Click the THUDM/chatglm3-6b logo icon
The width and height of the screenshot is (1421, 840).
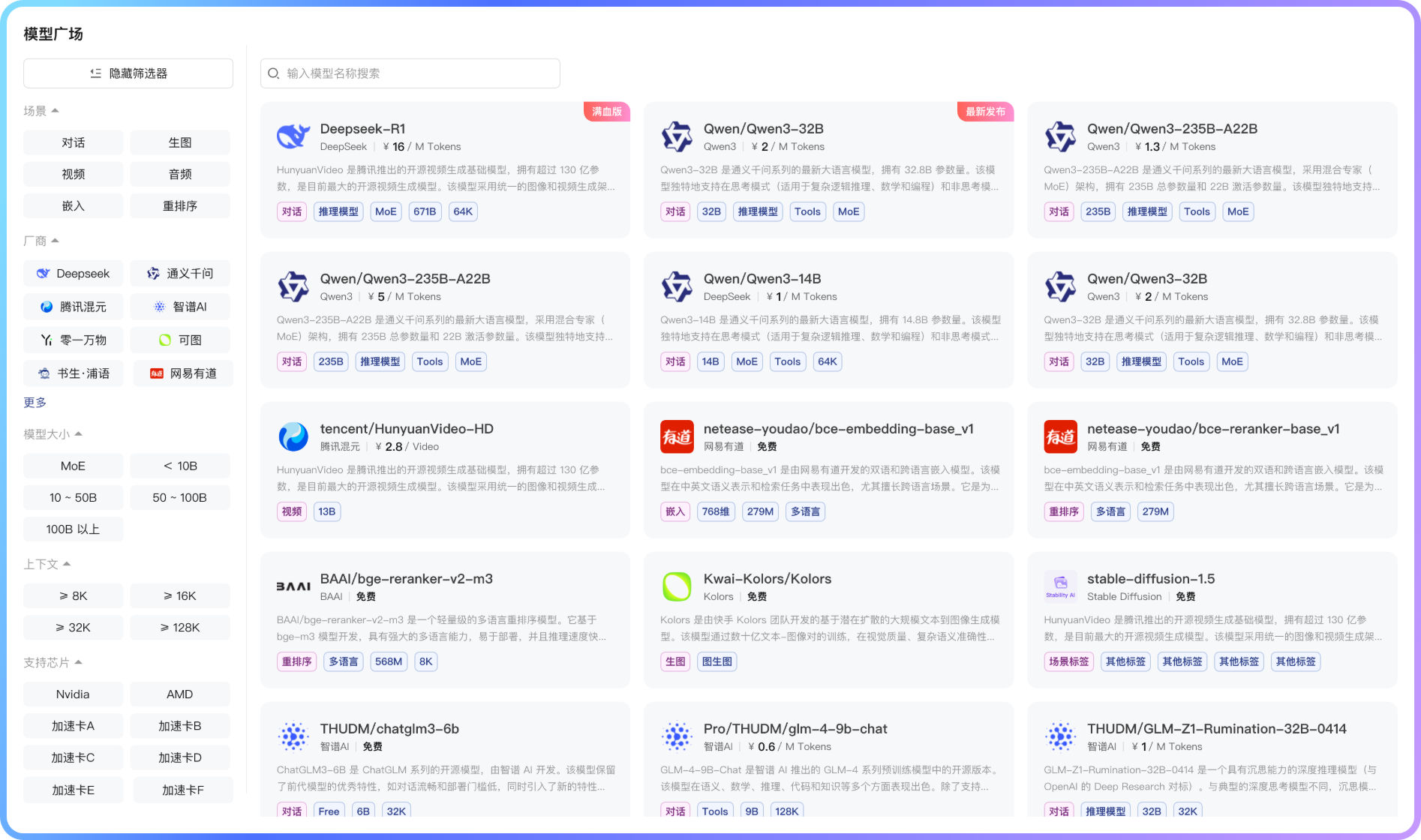pyautogui.click(x=293, y=736)
